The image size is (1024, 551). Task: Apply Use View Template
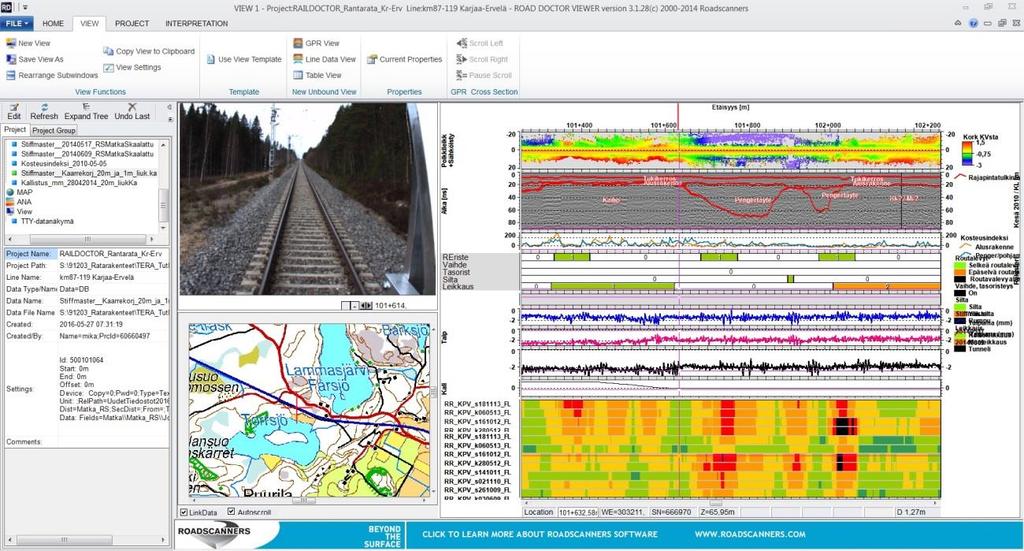point(244,59)
